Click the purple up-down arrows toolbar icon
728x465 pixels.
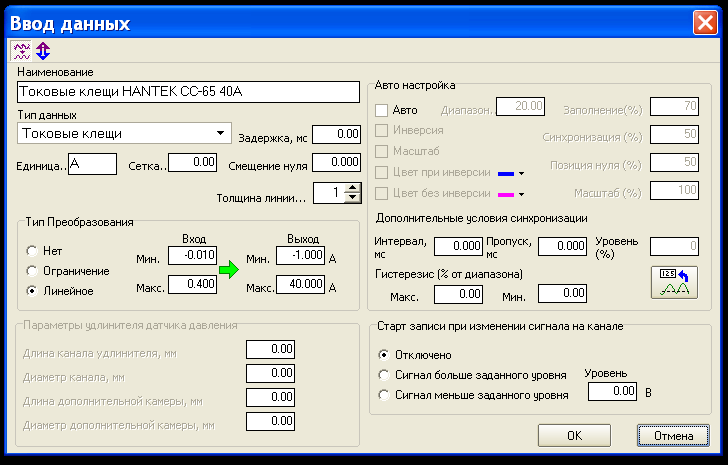(43, 51)
